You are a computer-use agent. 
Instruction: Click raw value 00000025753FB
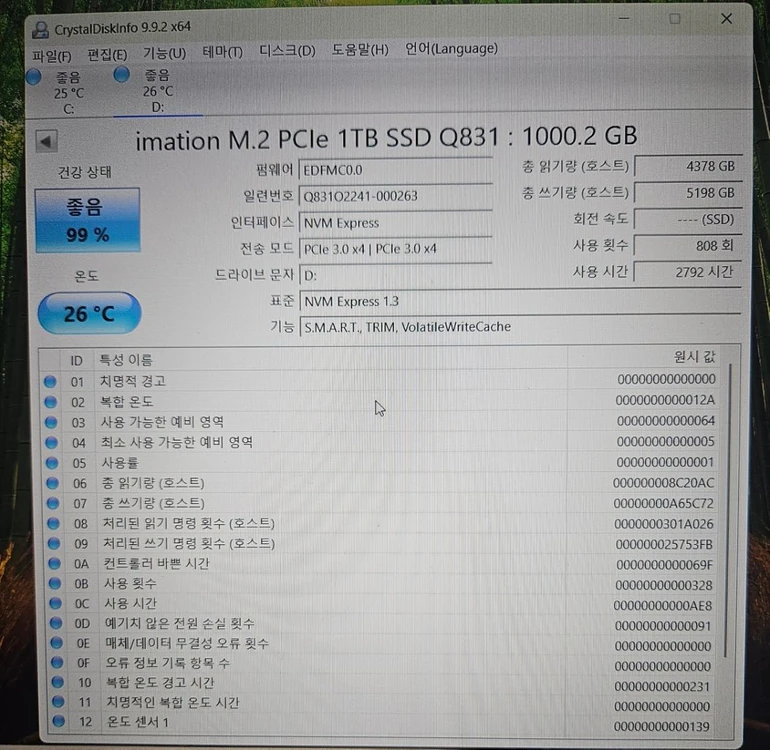coord(664,544)
